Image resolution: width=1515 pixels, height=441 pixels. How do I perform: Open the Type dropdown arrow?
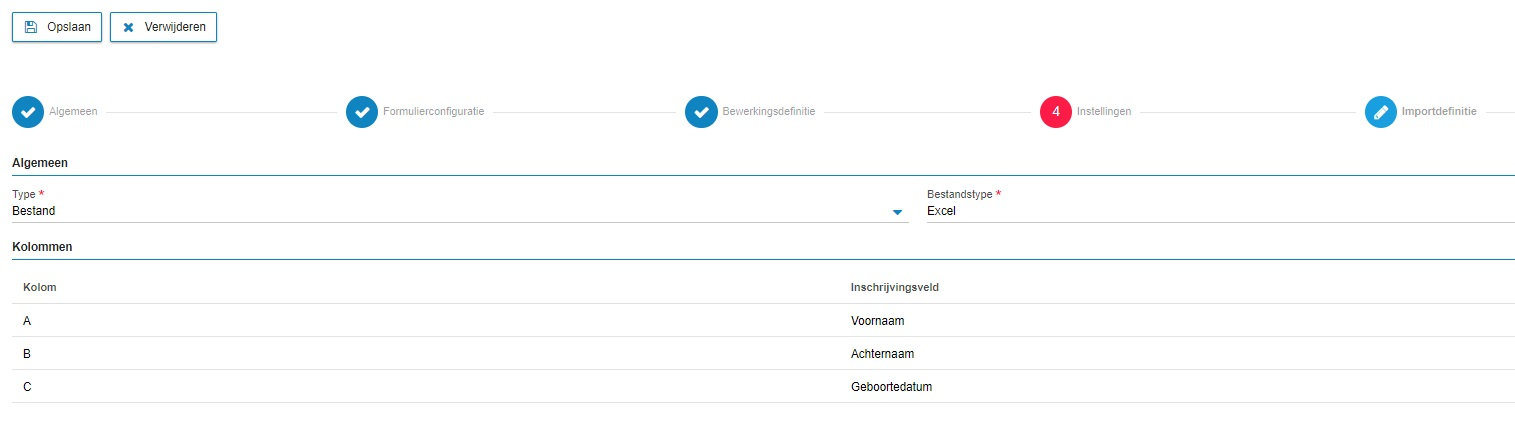click(897, 212)
